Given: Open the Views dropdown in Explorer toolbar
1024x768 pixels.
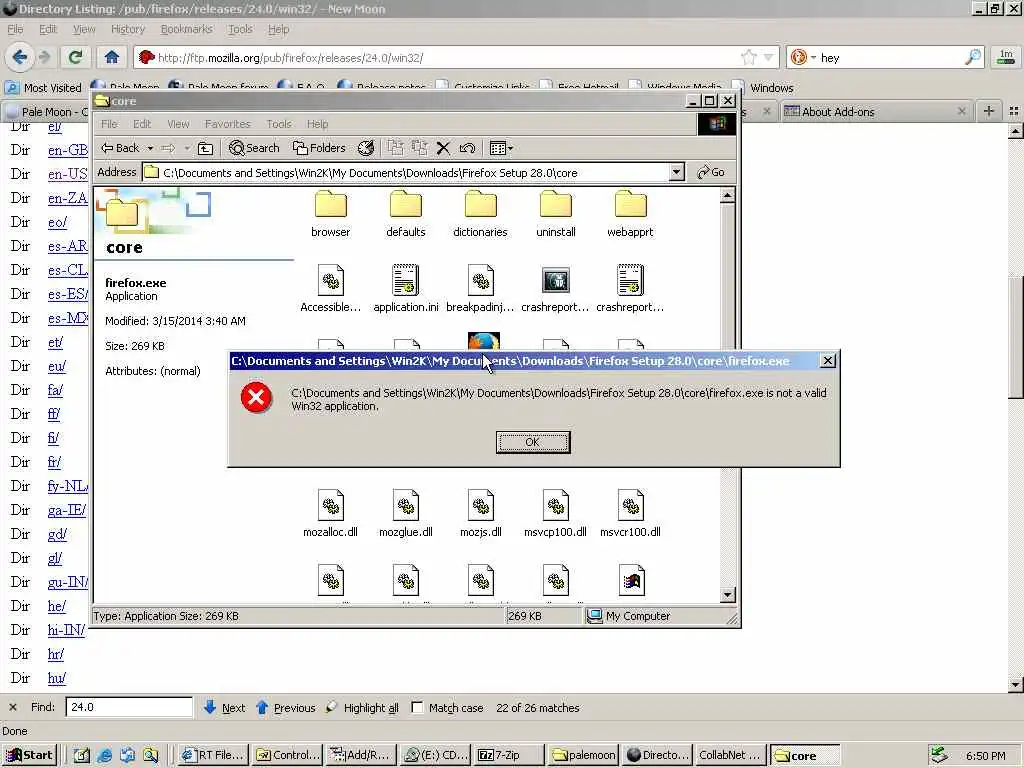Looking at the screenshot, I should click(x=501, y=148).
